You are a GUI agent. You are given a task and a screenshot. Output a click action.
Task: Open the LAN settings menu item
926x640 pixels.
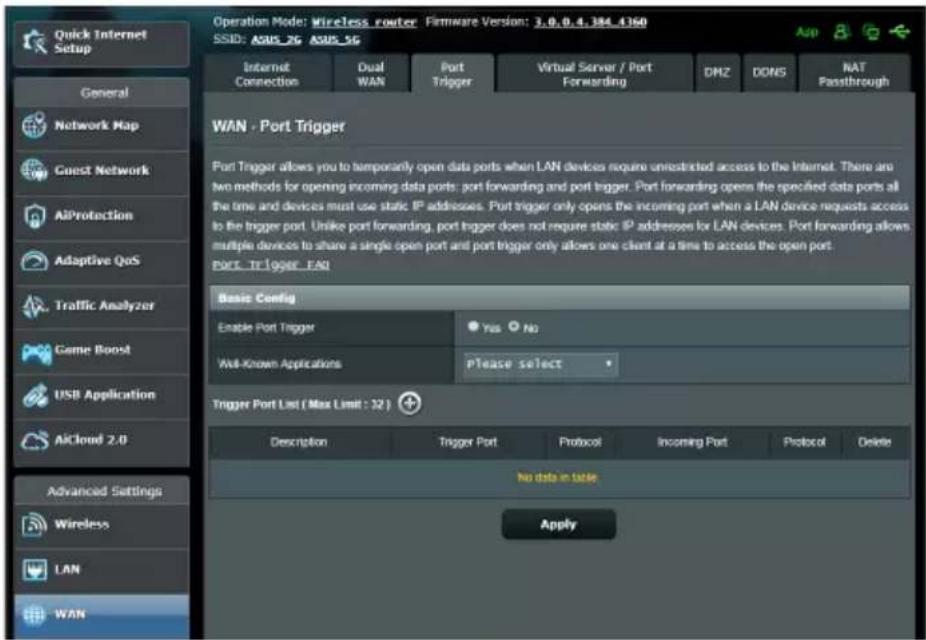102,570
